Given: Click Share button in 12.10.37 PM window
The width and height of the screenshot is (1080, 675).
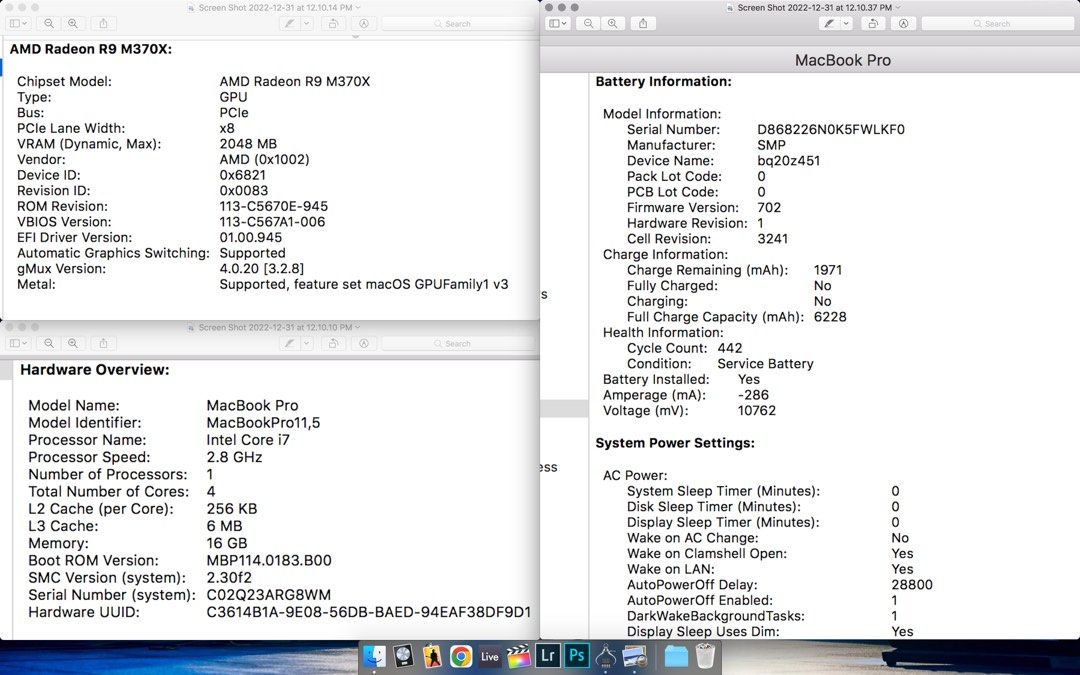Looking at the screenshot, I should point(643,23).
